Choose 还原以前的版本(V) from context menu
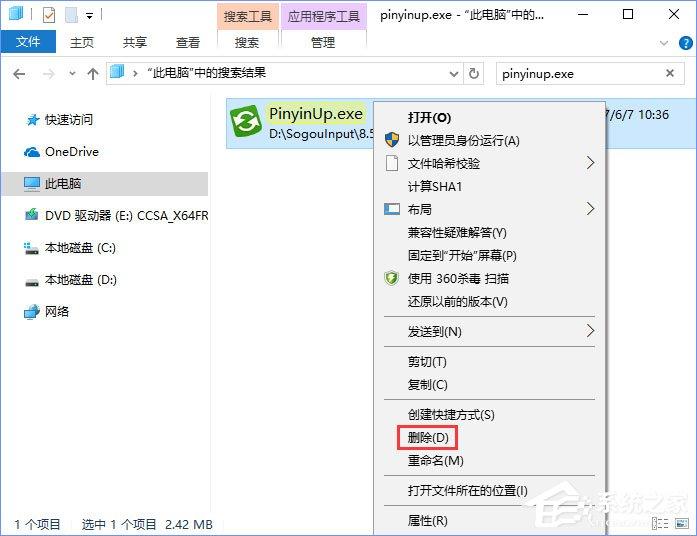Viewport: 697px width, 536px height. tap(489, 302)
